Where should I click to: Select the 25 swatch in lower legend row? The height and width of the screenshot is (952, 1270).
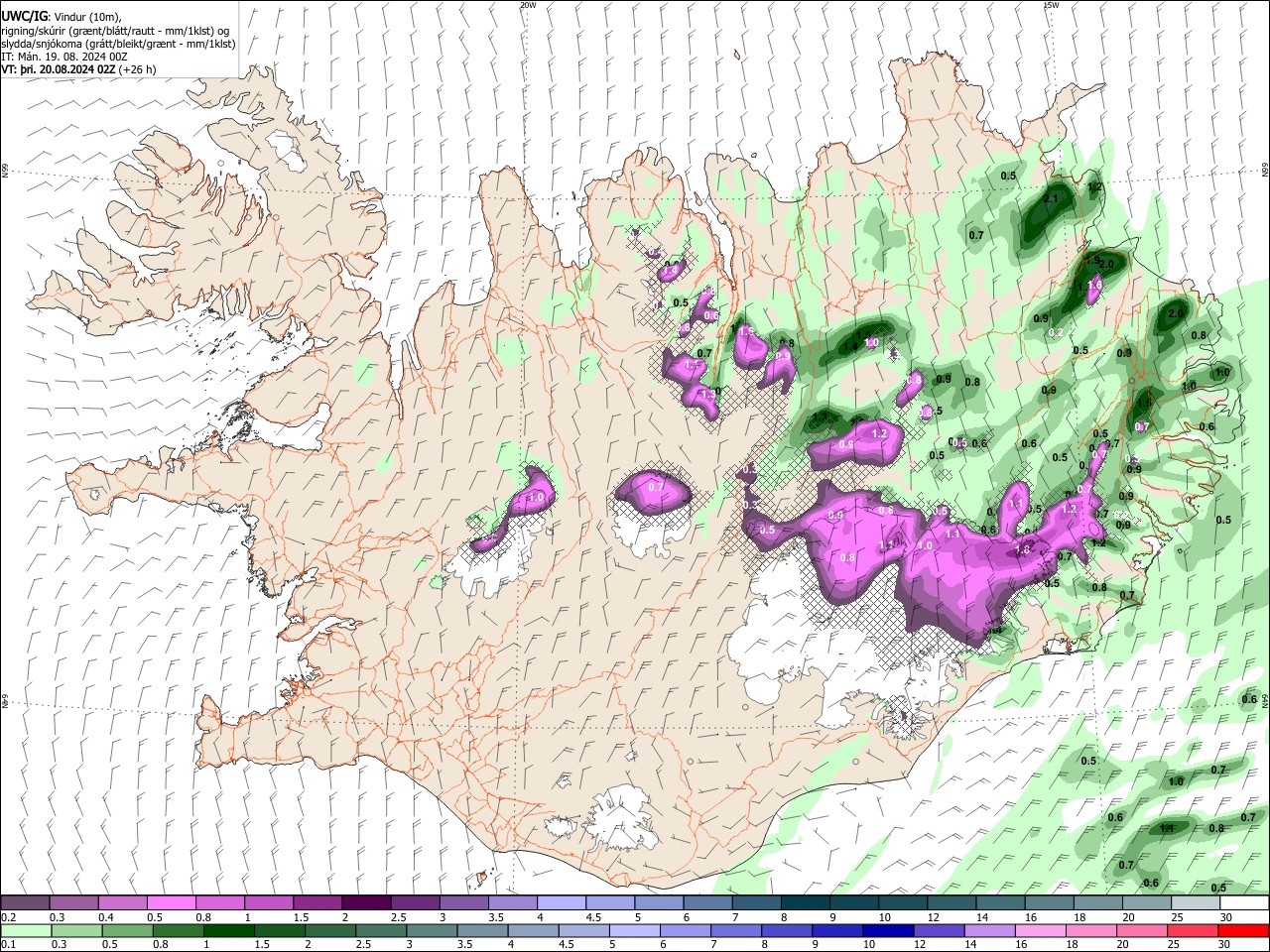[1192, 930]
